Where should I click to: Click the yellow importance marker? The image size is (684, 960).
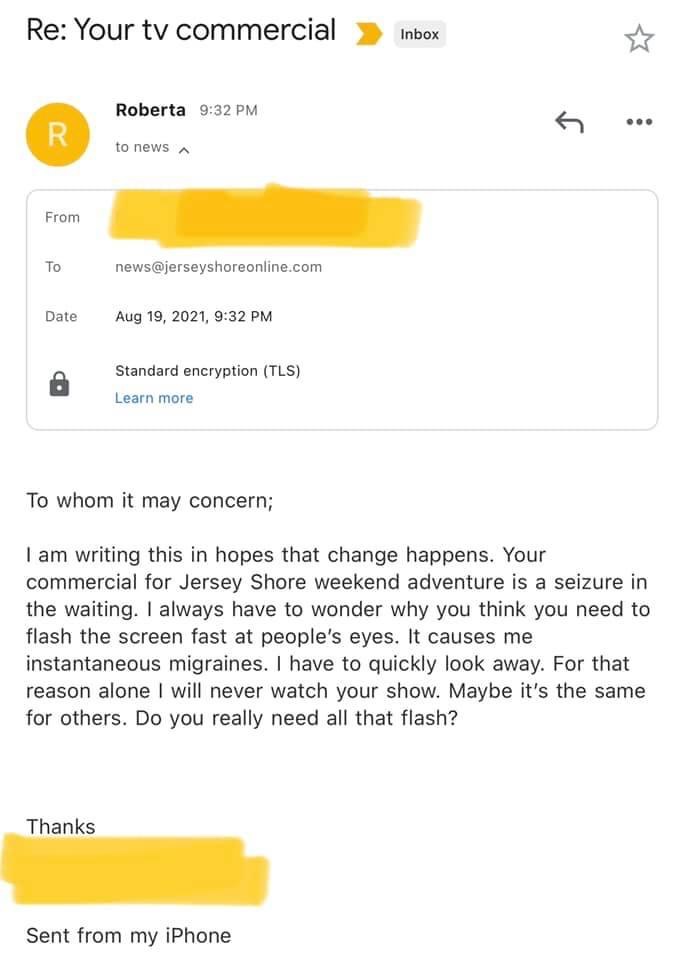click(x=369, y=34)
